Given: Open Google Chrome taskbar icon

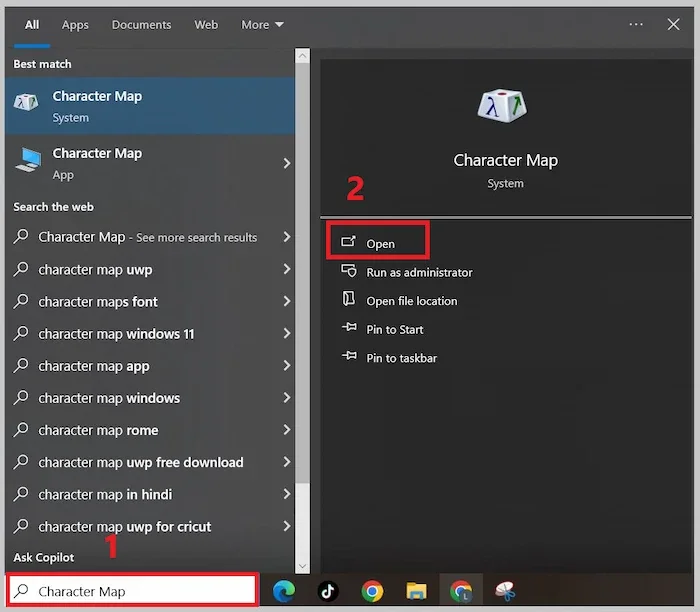Looking at the screenshot, I should 372,591.
